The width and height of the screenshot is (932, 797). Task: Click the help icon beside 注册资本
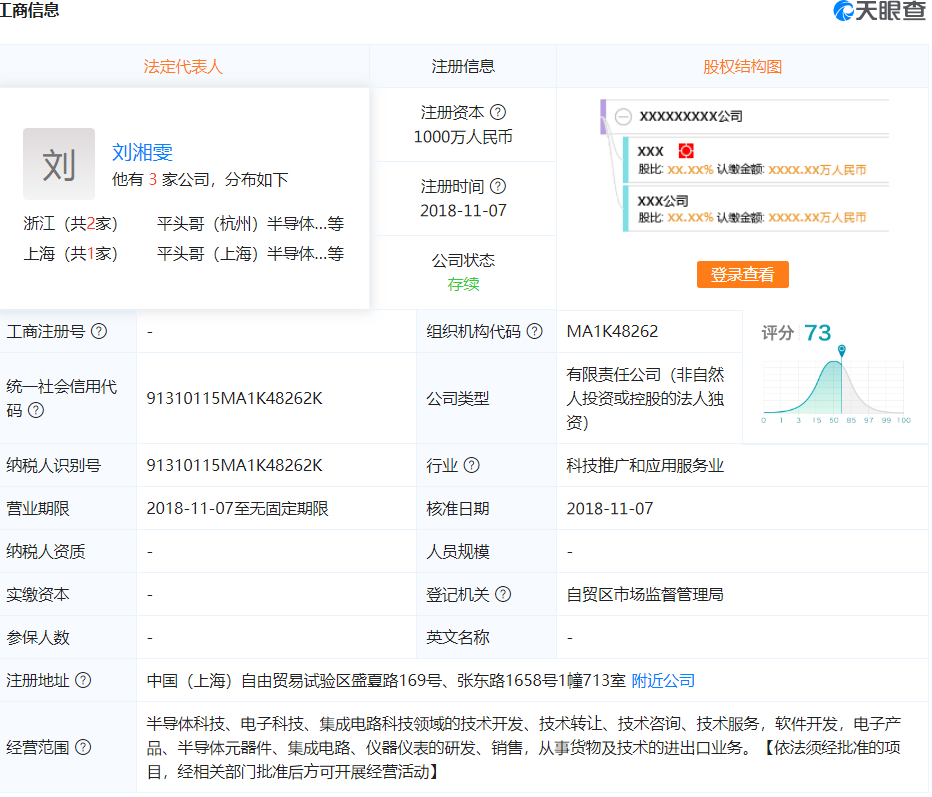point(498,113)
